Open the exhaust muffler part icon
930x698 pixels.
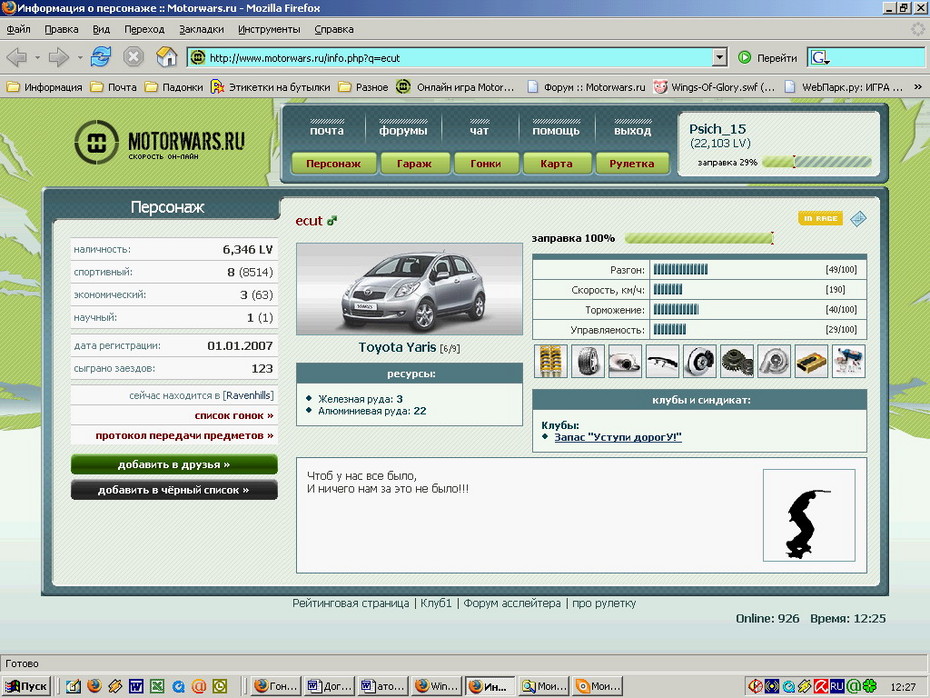pos(625,361)
